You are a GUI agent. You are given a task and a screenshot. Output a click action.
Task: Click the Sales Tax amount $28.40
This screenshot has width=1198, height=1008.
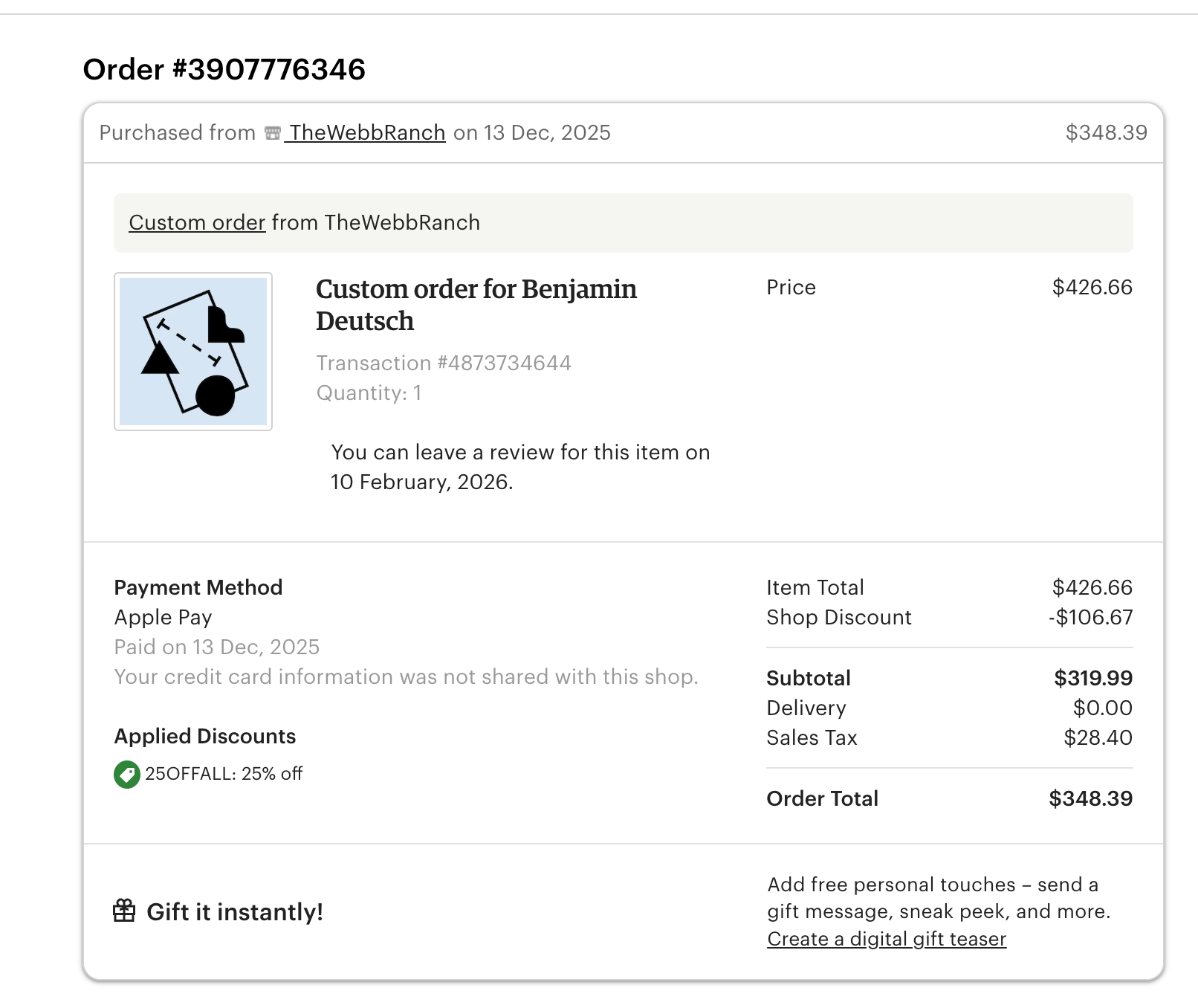click(1098, 738)
